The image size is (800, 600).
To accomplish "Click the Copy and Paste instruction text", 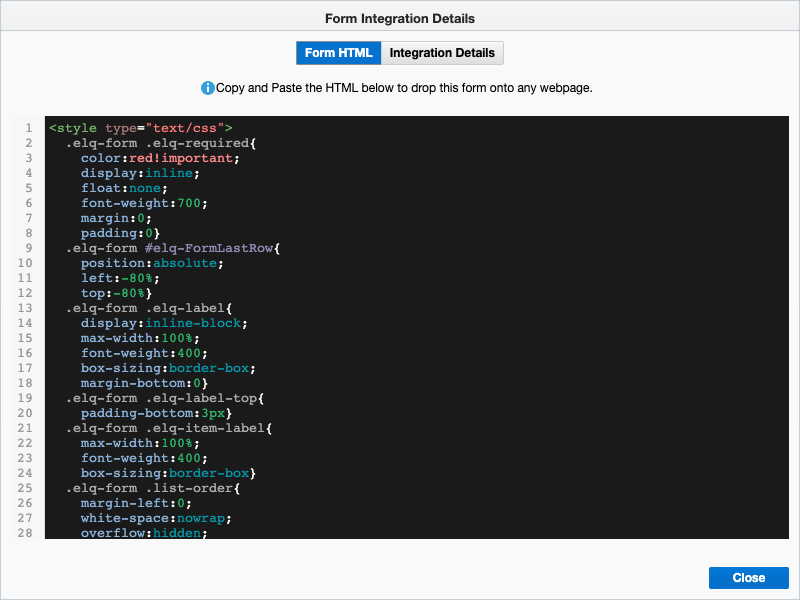I will click(x=405, y=88).
